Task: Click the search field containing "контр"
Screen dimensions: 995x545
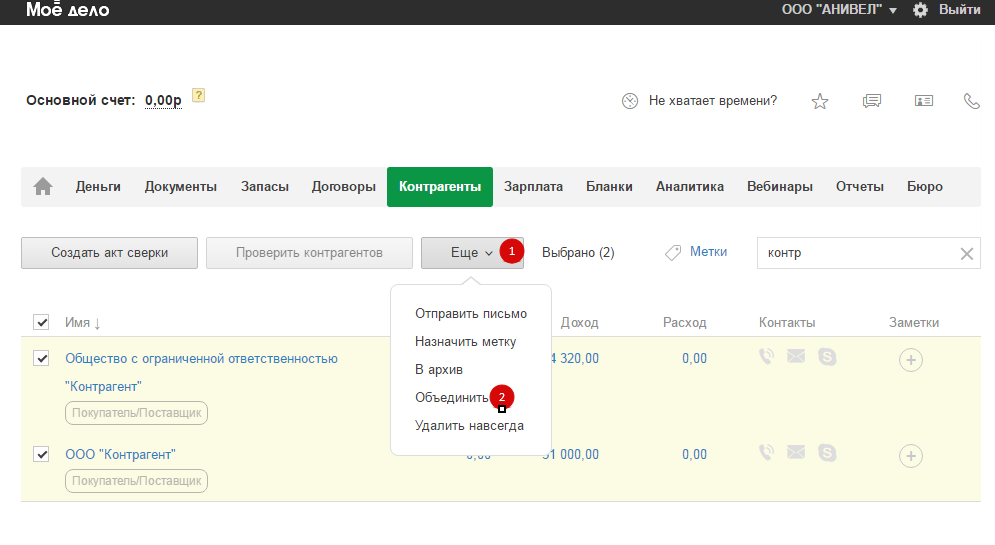Action: [x=855, y=254]
